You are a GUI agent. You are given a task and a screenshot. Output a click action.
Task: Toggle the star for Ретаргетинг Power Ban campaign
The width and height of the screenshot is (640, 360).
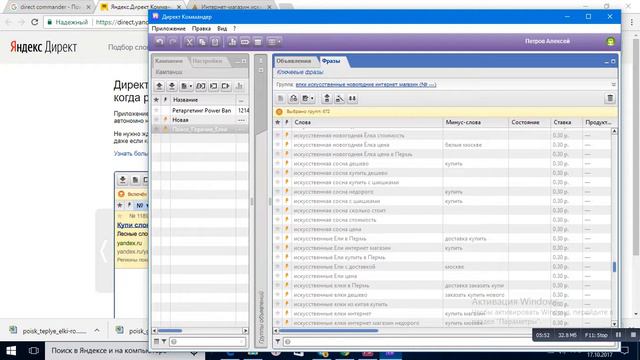(156, 110)
